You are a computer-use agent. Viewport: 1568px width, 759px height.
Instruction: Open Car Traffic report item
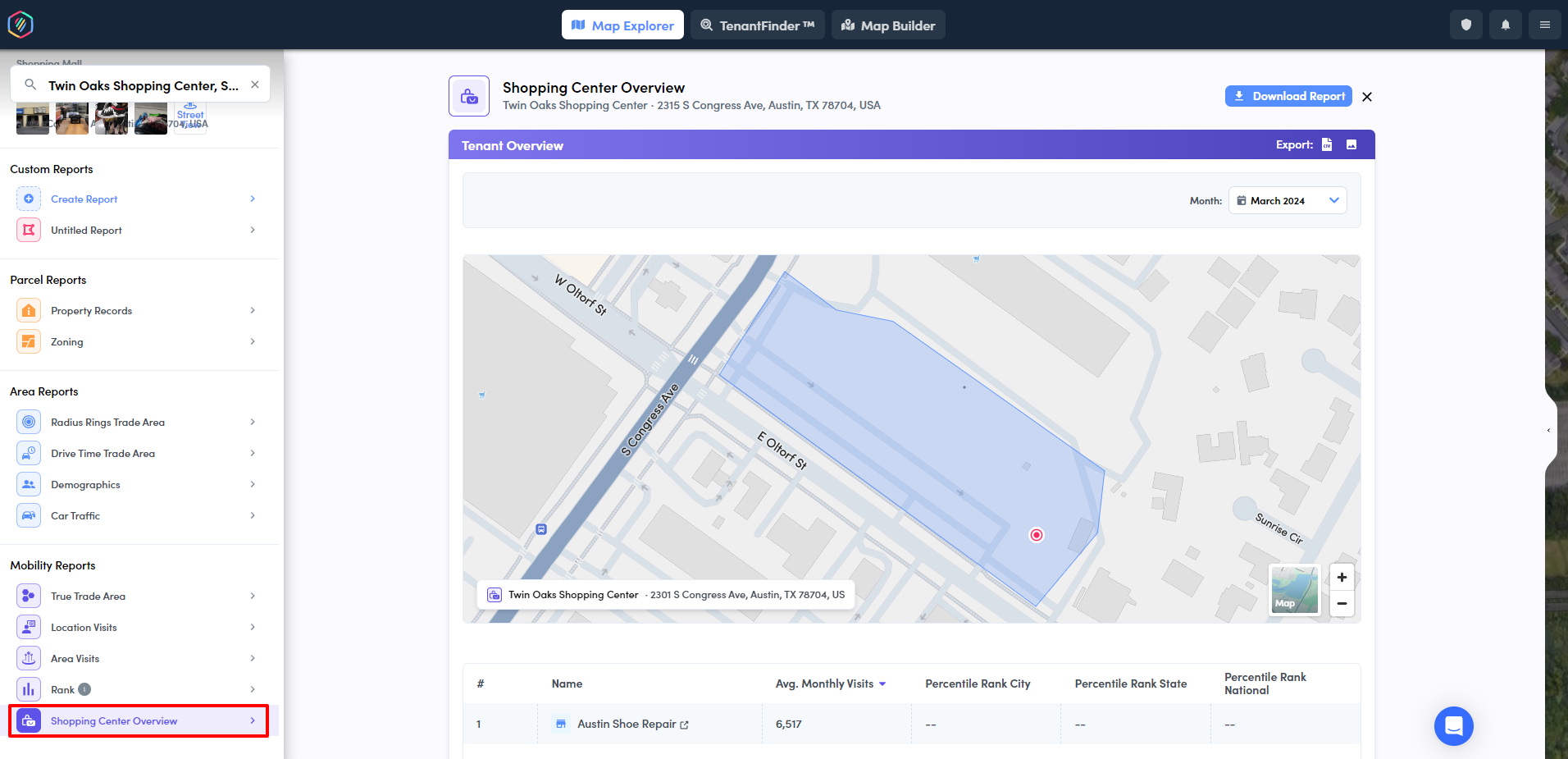pyautogui.click(x=139, y=515)
